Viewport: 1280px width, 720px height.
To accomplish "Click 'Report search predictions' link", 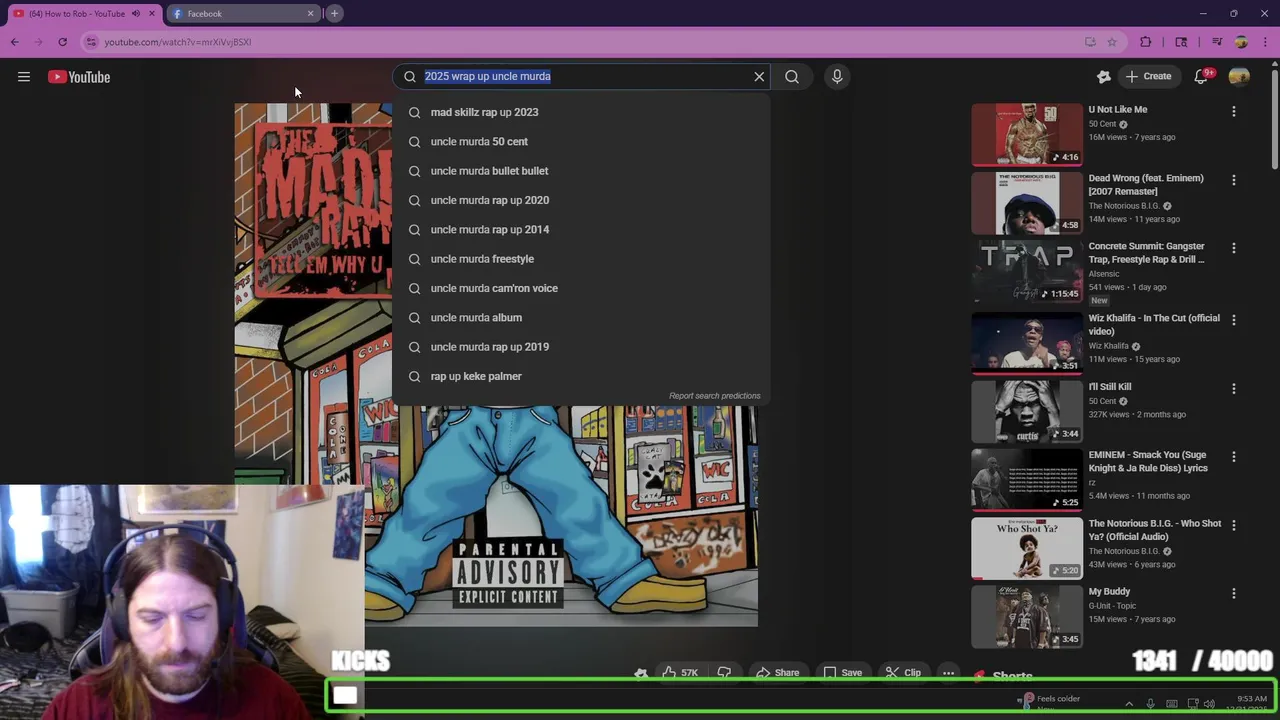I will click(x=714, y=396).
